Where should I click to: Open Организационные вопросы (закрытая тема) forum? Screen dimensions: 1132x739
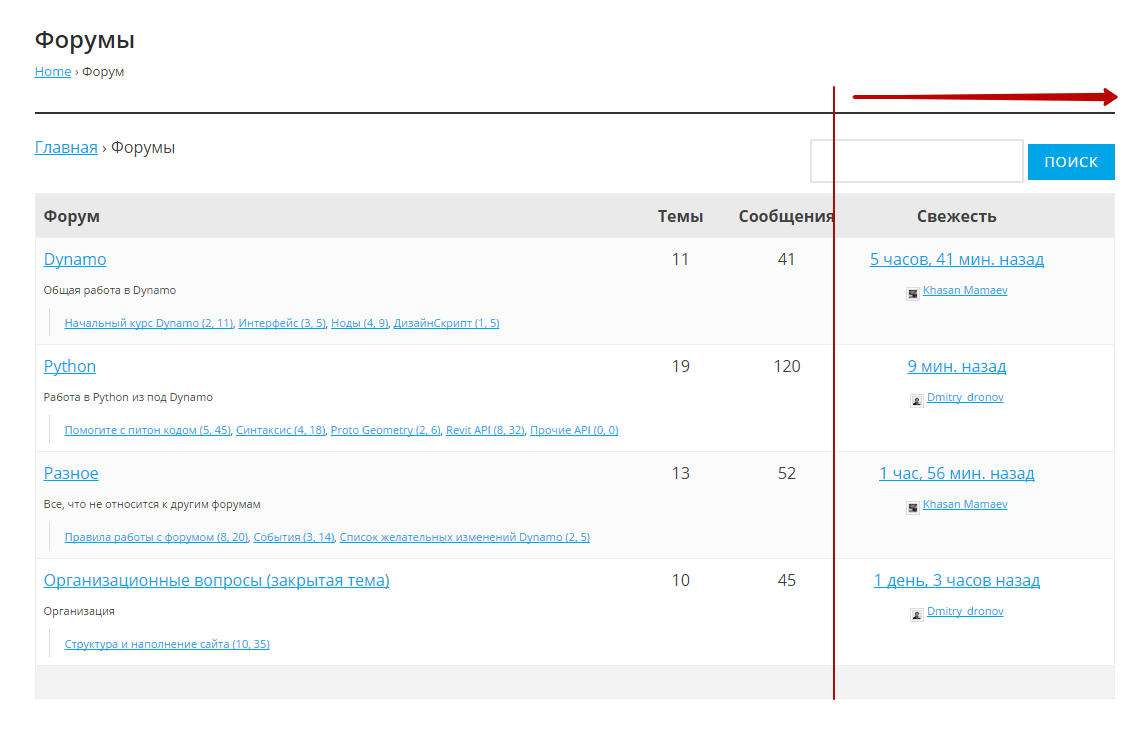click(x=217, y=580)
